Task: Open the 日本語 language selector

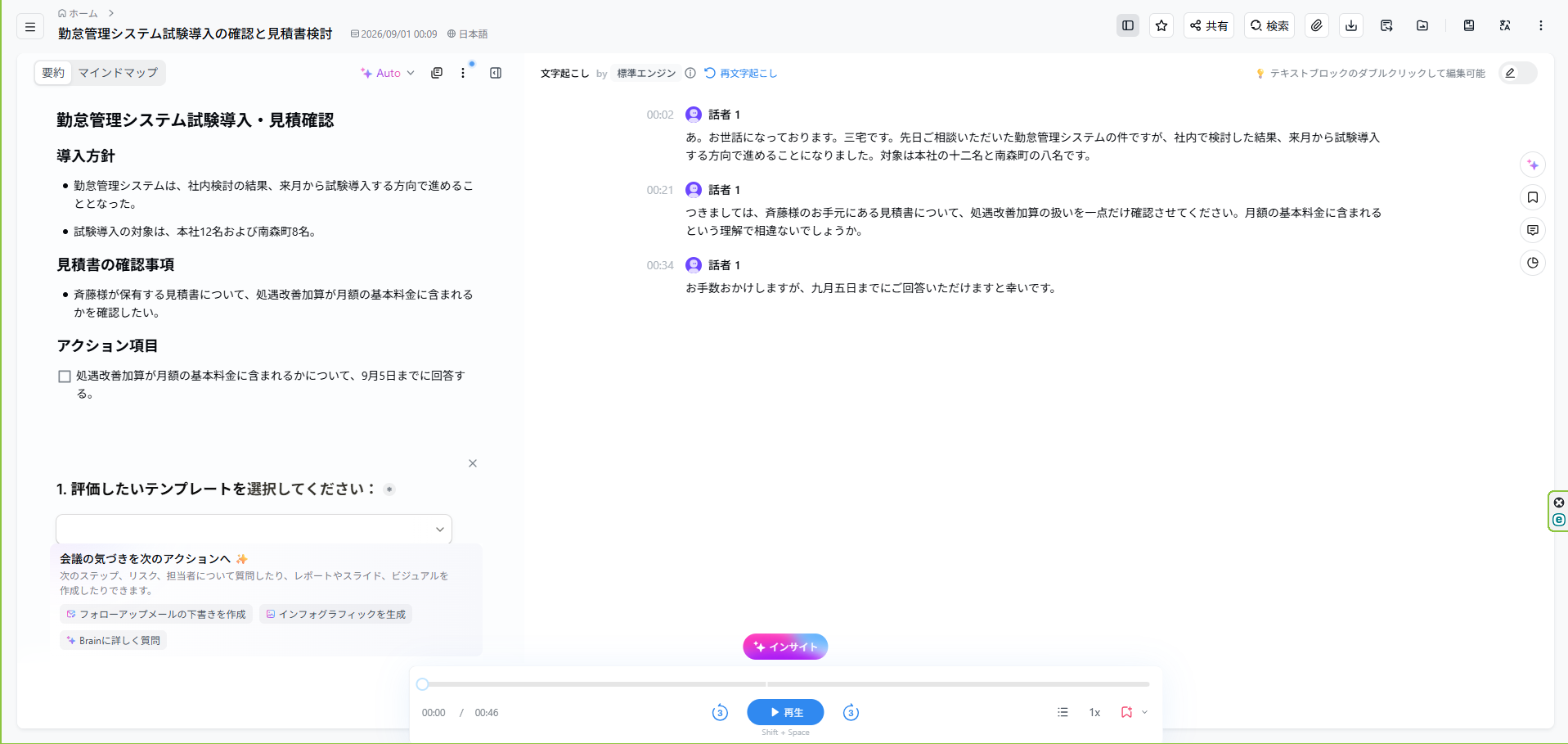Action: tap(467, 34)
